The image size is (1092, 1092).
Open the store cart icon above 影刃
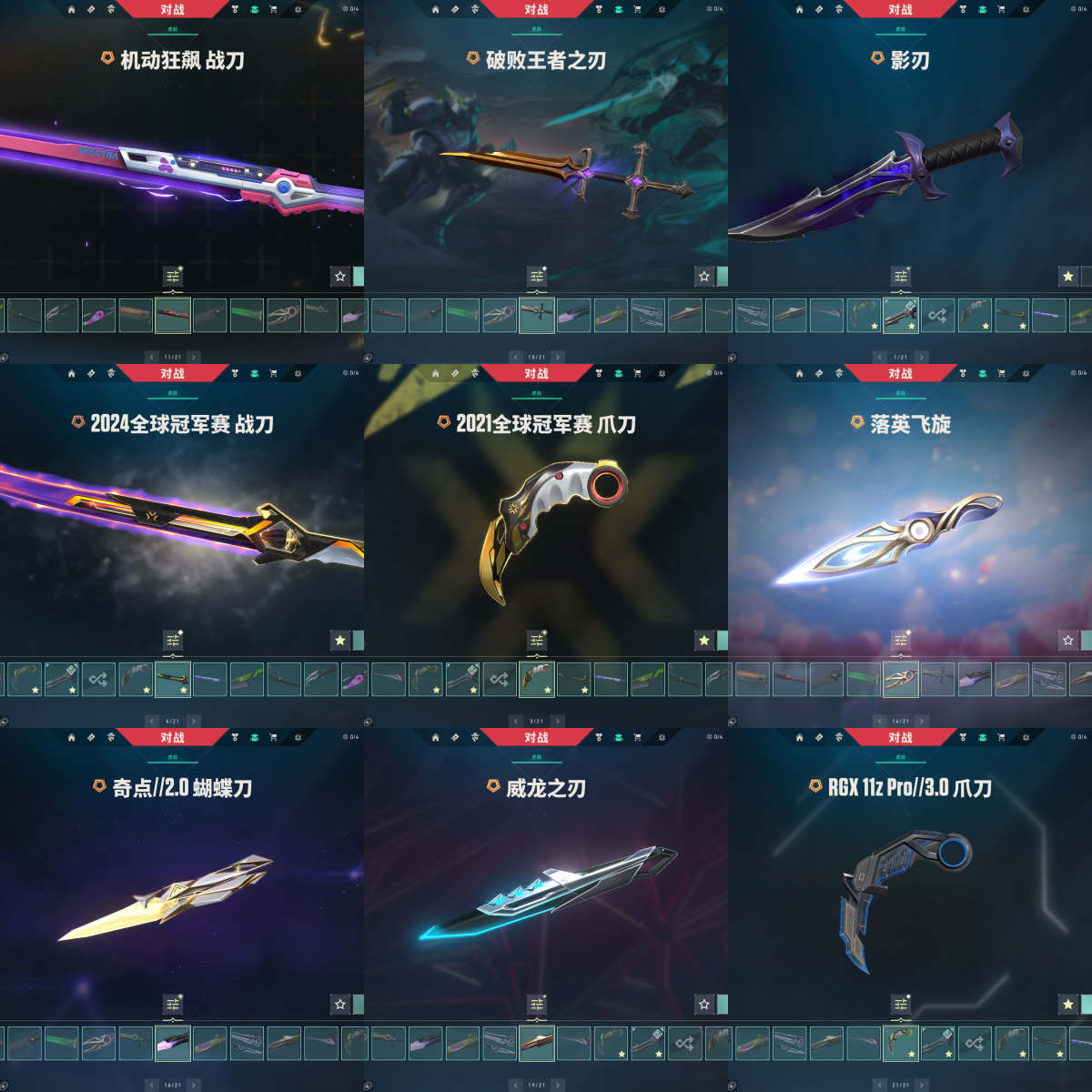(x=1001, y=9)
